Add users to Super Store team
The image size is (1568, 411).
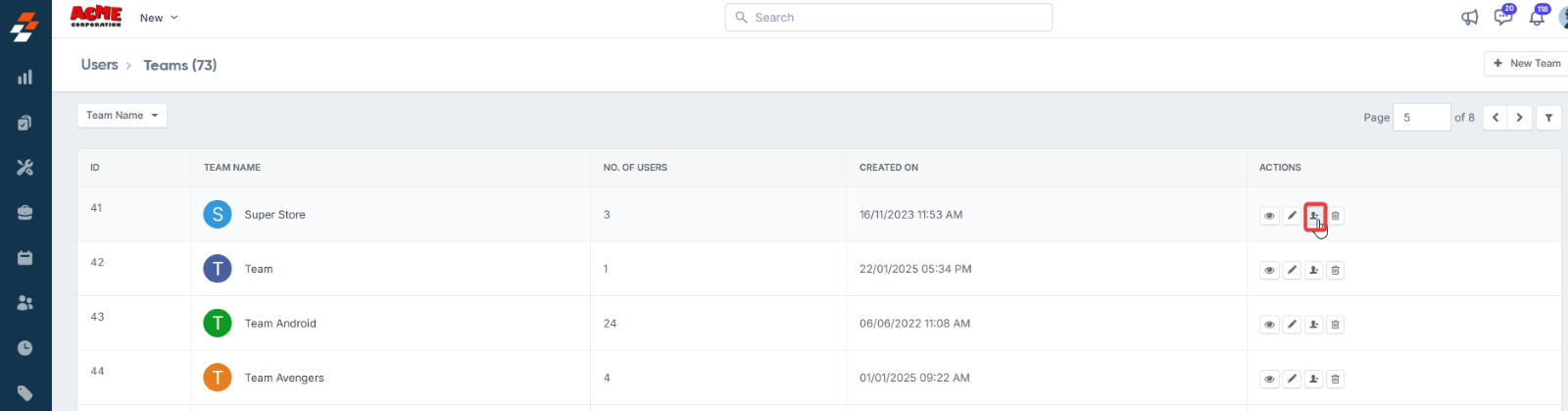[1314, 216]
